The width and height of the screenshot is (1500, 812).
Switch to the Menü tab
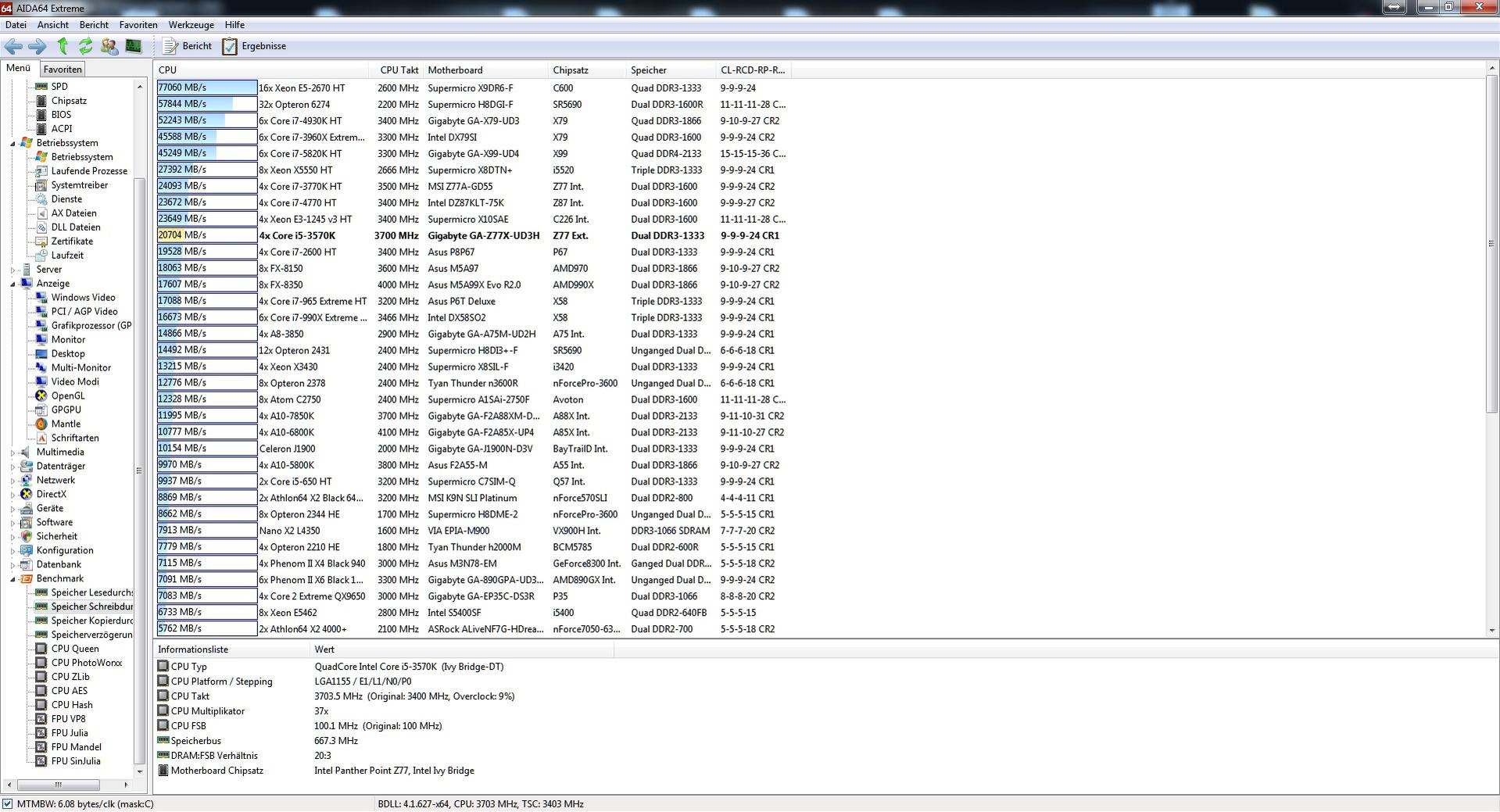coord(19,69)
